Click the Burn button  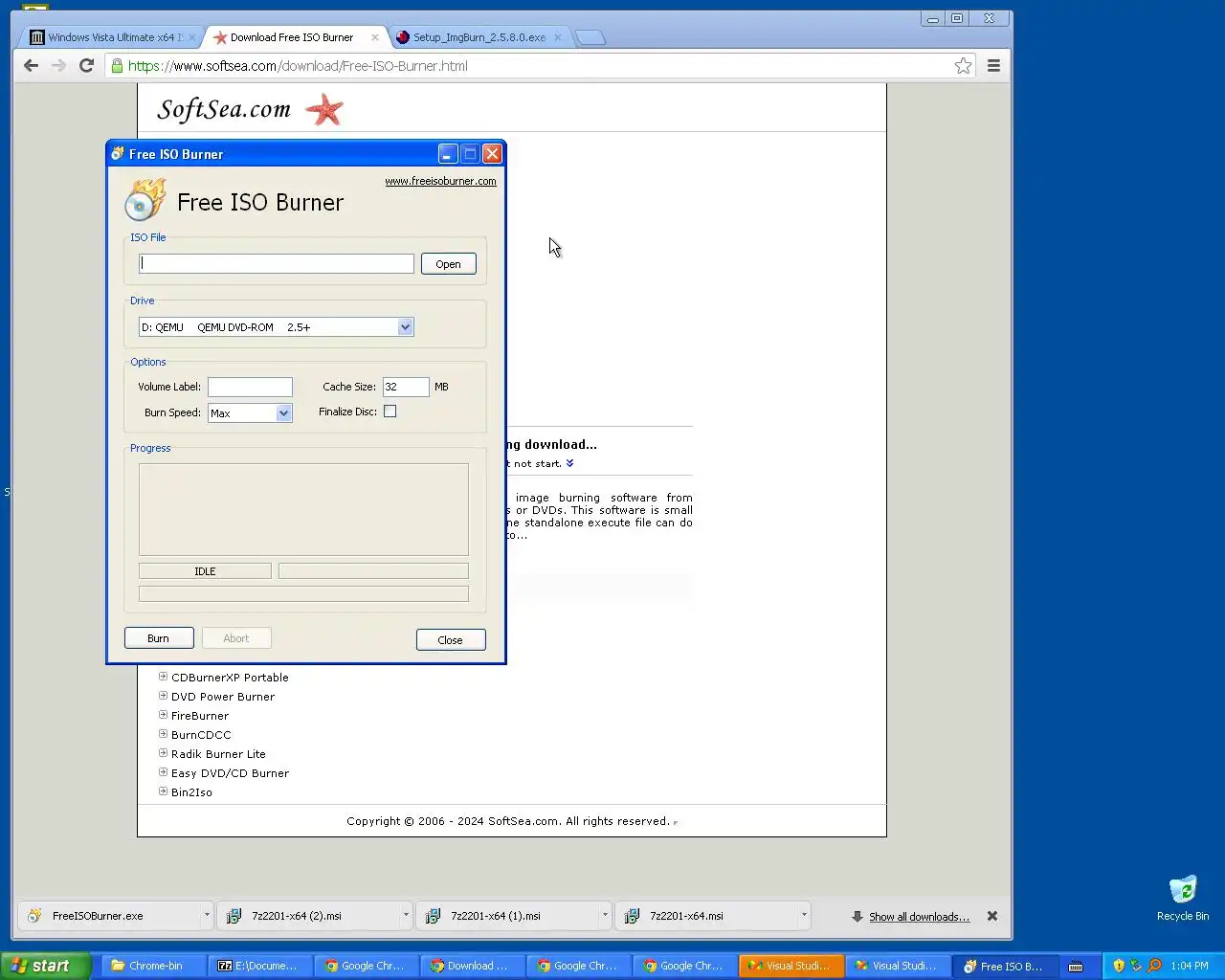coord(159,638)
